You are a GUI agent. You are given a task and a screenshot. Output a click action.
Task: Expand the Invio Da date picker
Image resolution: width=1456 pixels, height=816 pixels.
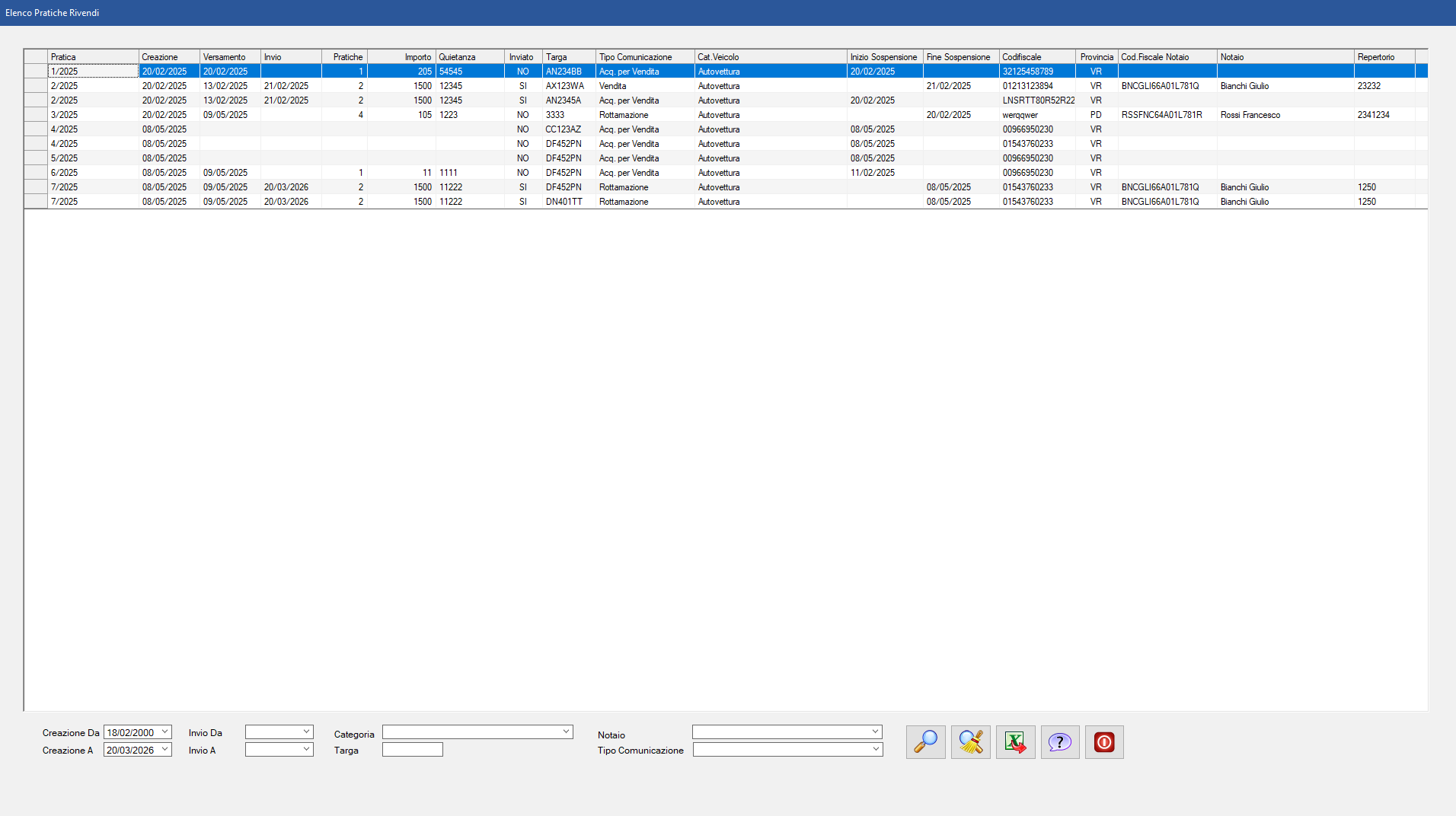point(306,732)
